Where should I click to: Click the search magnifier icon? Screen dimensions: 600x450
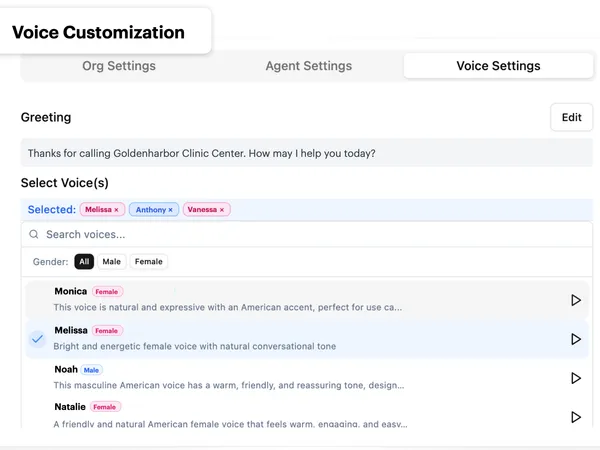(x=34, y=235)
